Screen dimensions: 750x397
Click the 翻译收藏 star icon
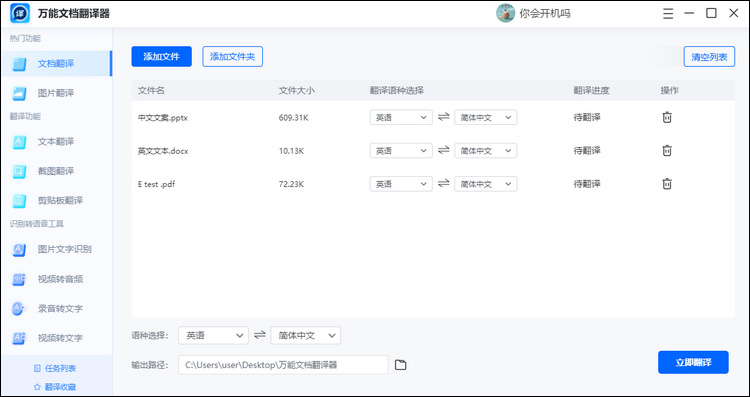pos(37,386)
